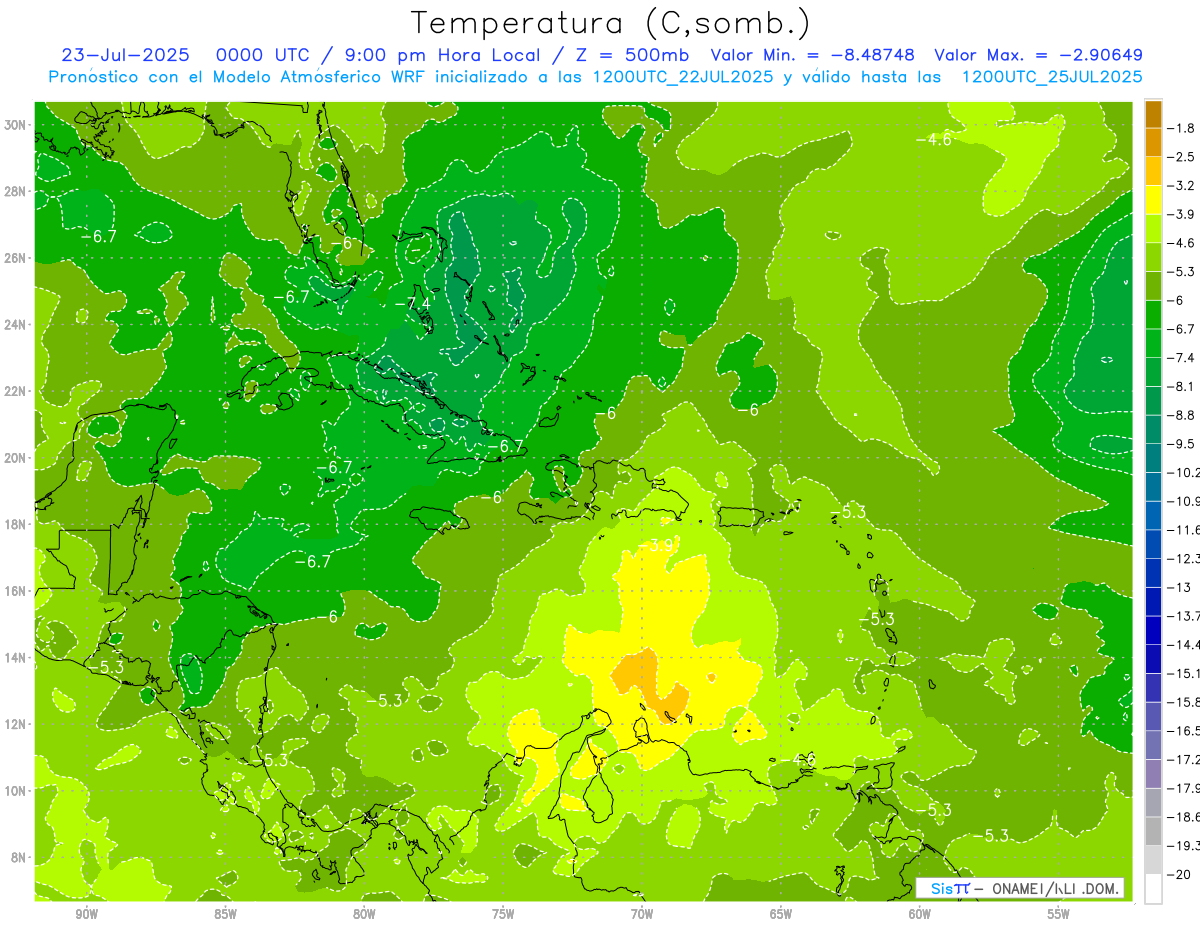The image size is (1200, 927).
Task: Pick color bar segment between -10.9 and -11.6
Action: pyautogui.click(x=1153, y=515)
